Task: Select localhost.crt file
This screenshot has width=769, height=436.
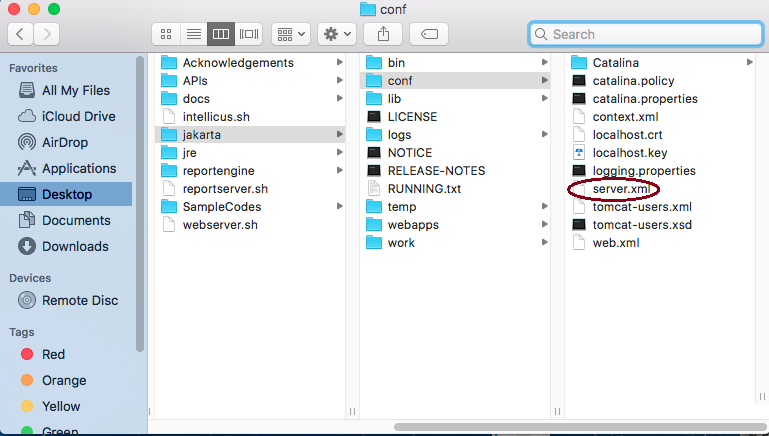Action: click(660, 135)
